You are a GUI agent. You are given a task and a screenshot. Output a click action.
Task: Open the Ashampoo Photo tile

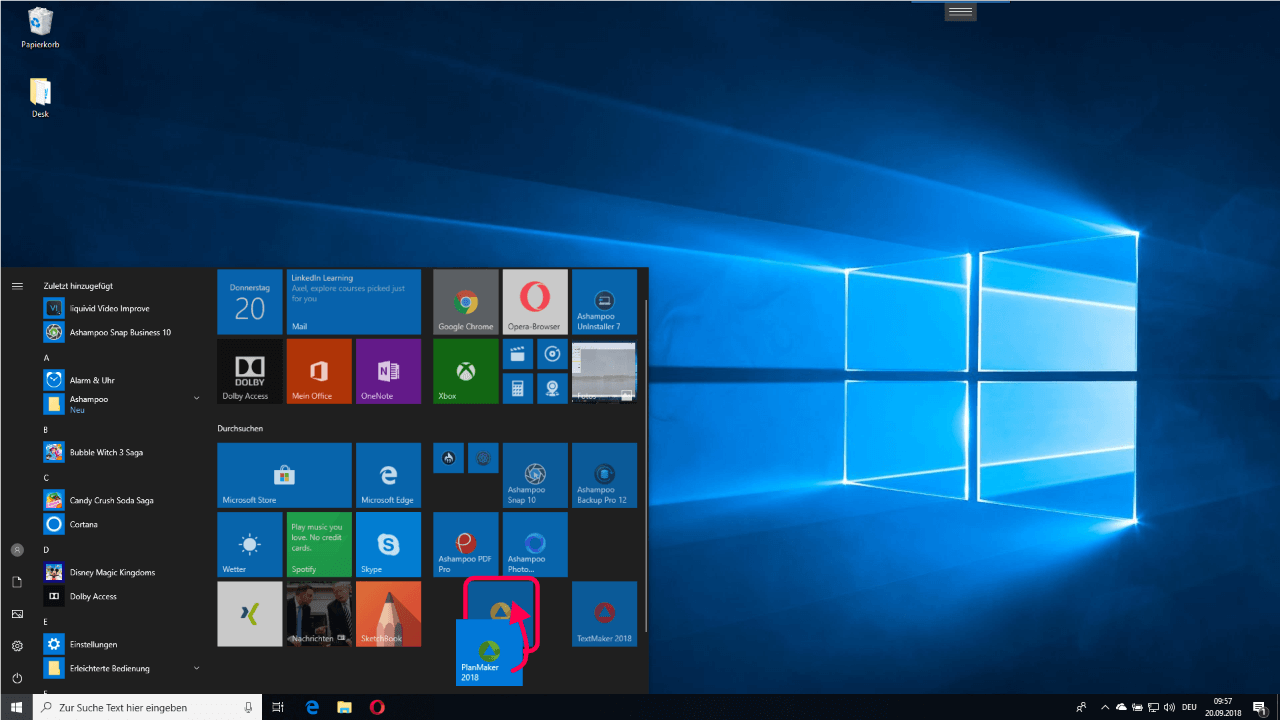tap(535, 544)
